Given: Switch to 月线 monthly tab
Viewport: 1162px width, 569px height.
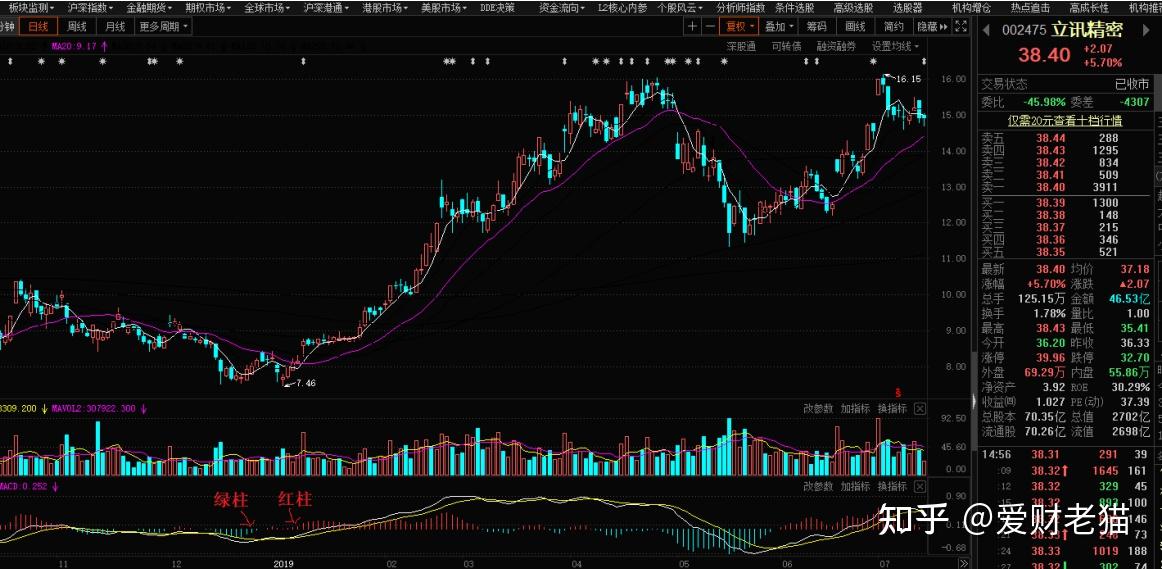Looking at the screenshot, I should click(x=115, y=27).
